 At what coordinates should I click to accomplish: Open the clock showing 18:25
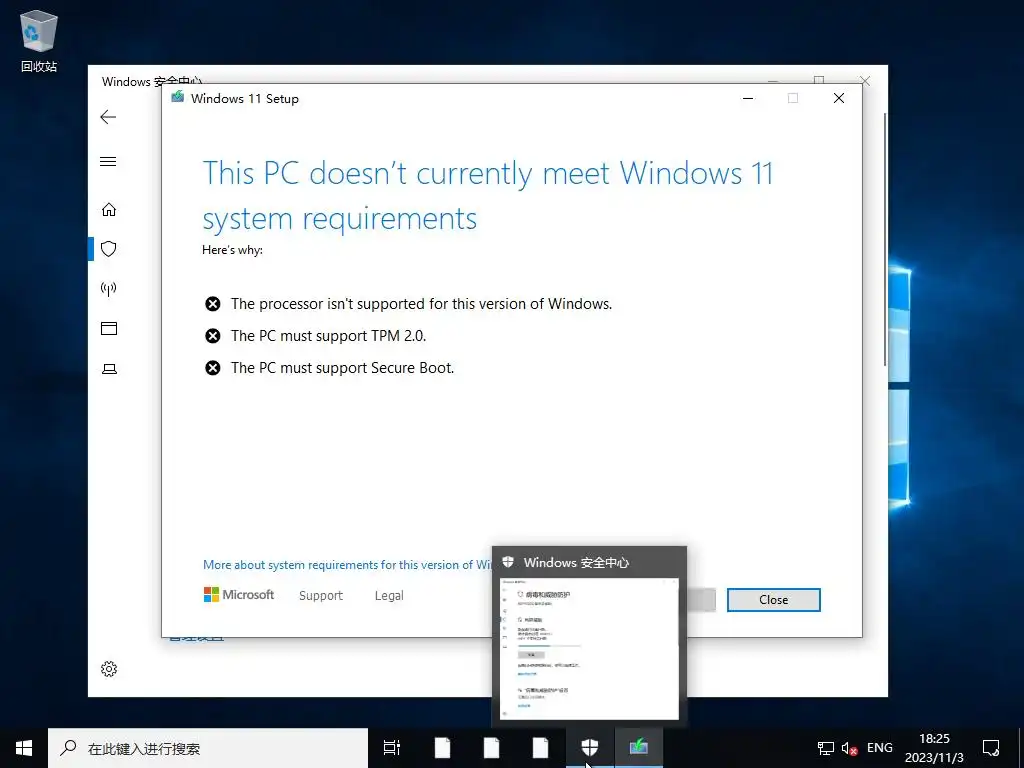[934, 748]
